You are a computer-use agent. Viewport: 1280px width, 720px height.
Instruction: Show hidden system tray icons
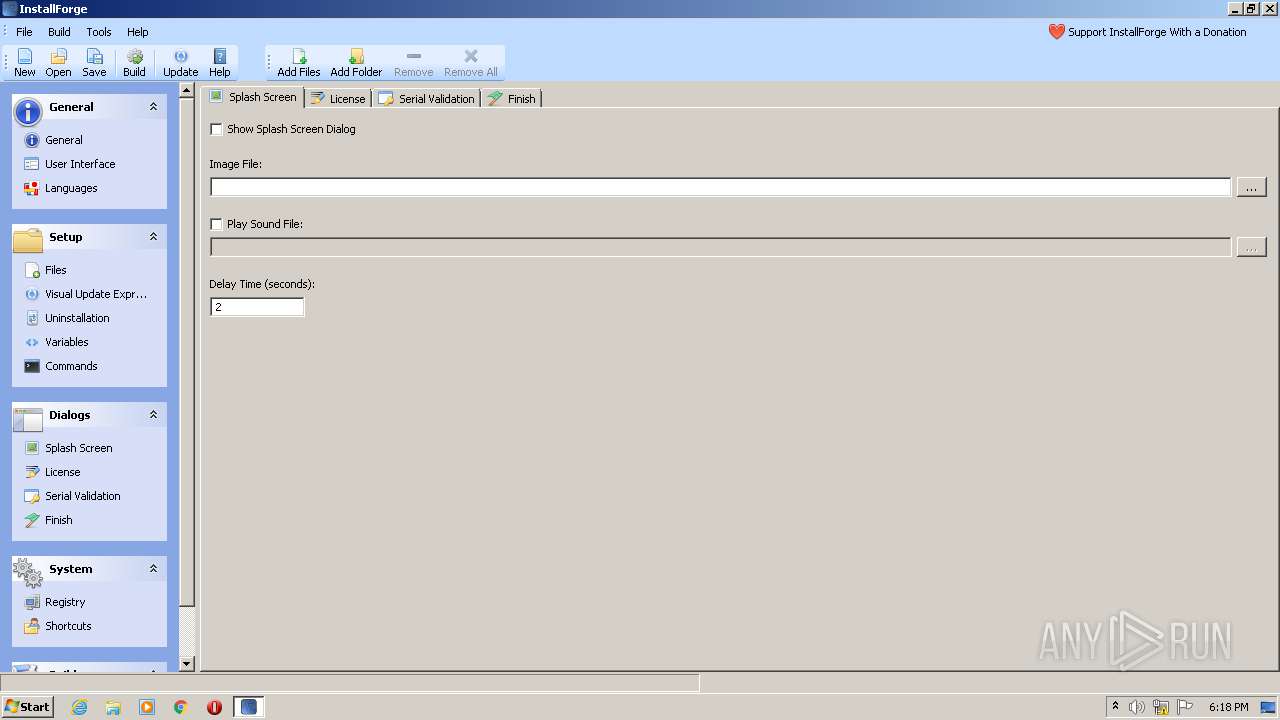click(1116, 707)
